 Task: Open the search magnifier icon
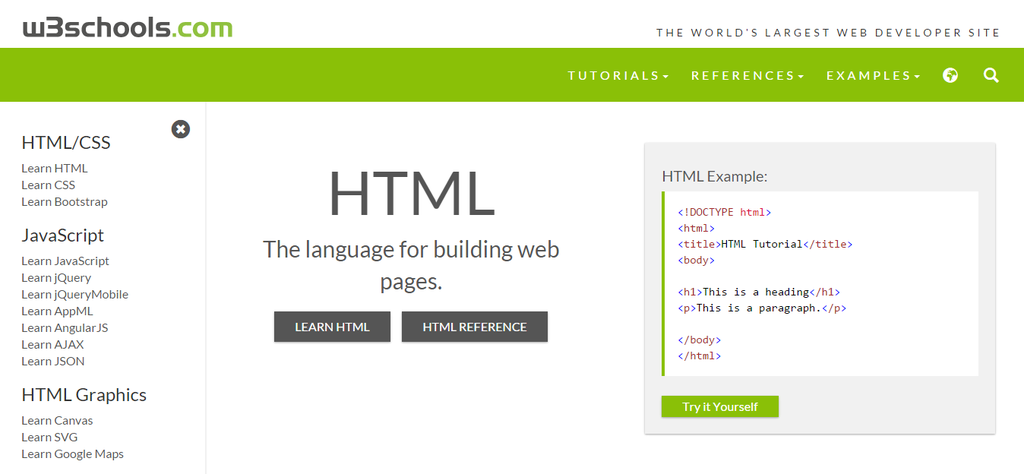pos(991,76)
